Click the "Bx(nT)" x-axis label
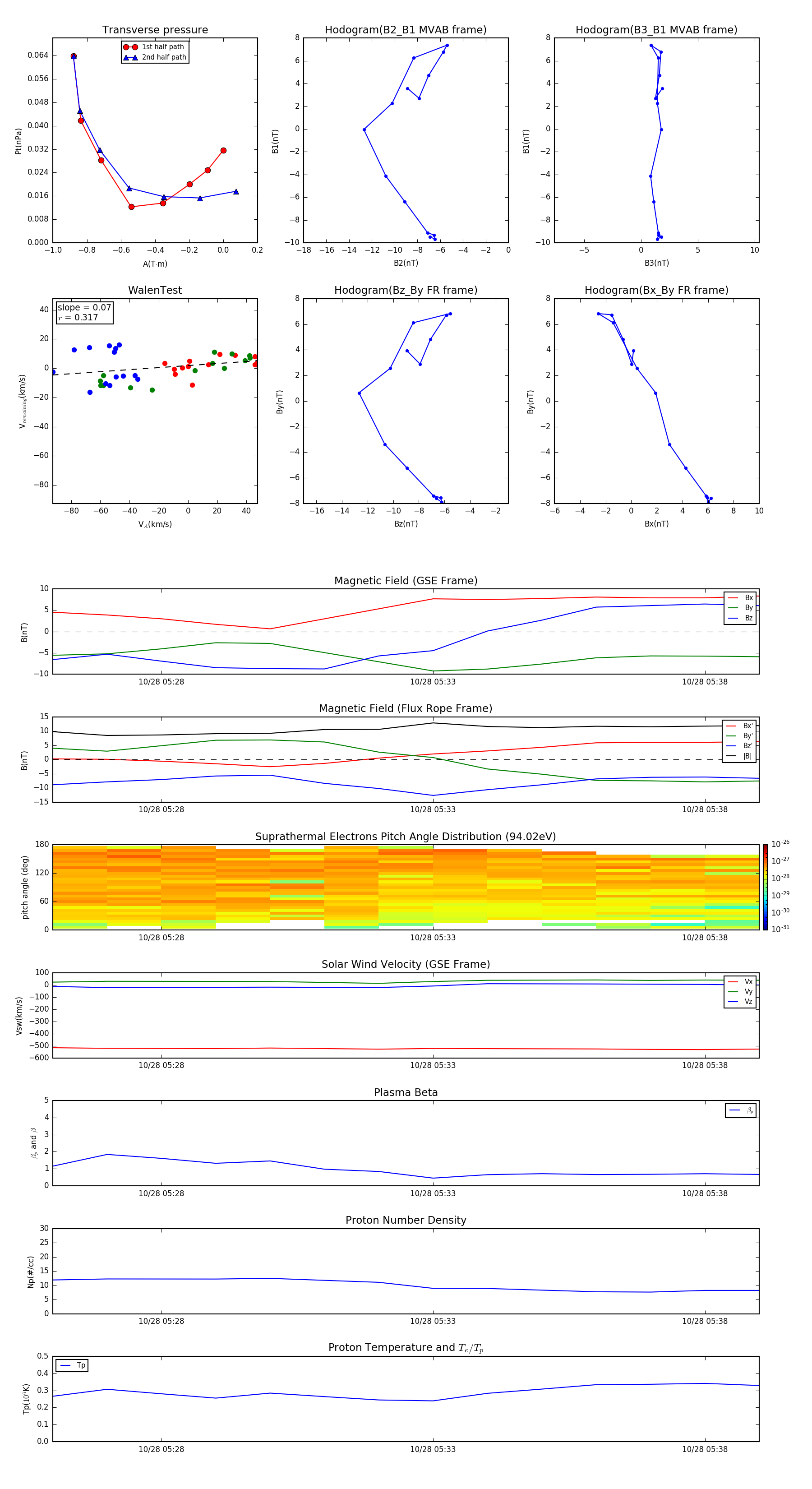 click(656, 524)
